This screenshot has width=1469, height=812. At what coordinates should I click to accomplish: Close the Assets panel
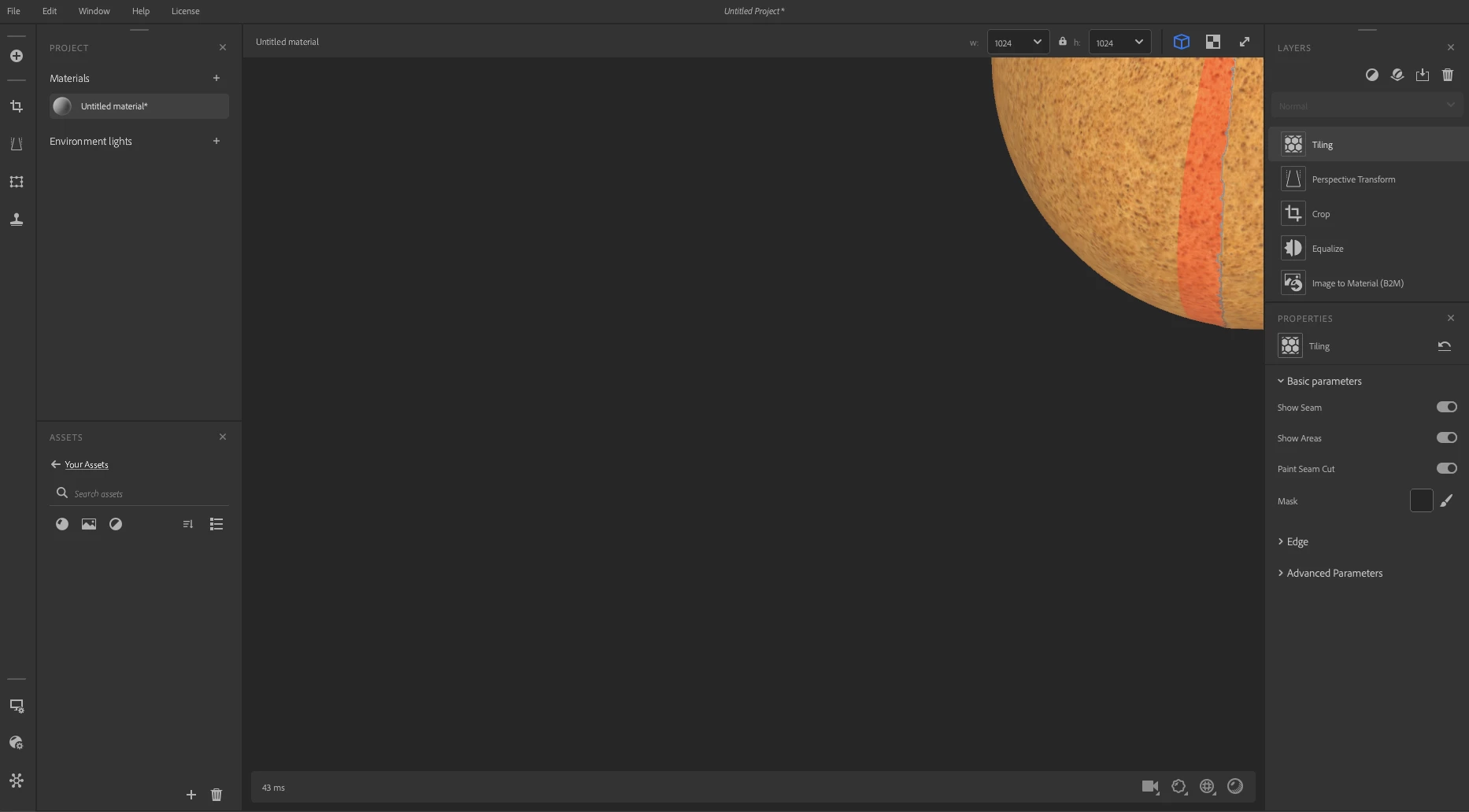[x=223, y=437]
